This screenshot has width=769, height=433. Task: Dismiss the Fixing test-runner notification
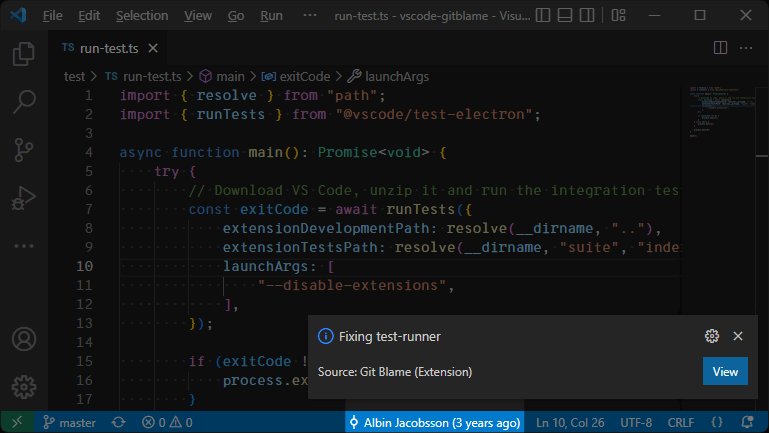coord(738,336)
